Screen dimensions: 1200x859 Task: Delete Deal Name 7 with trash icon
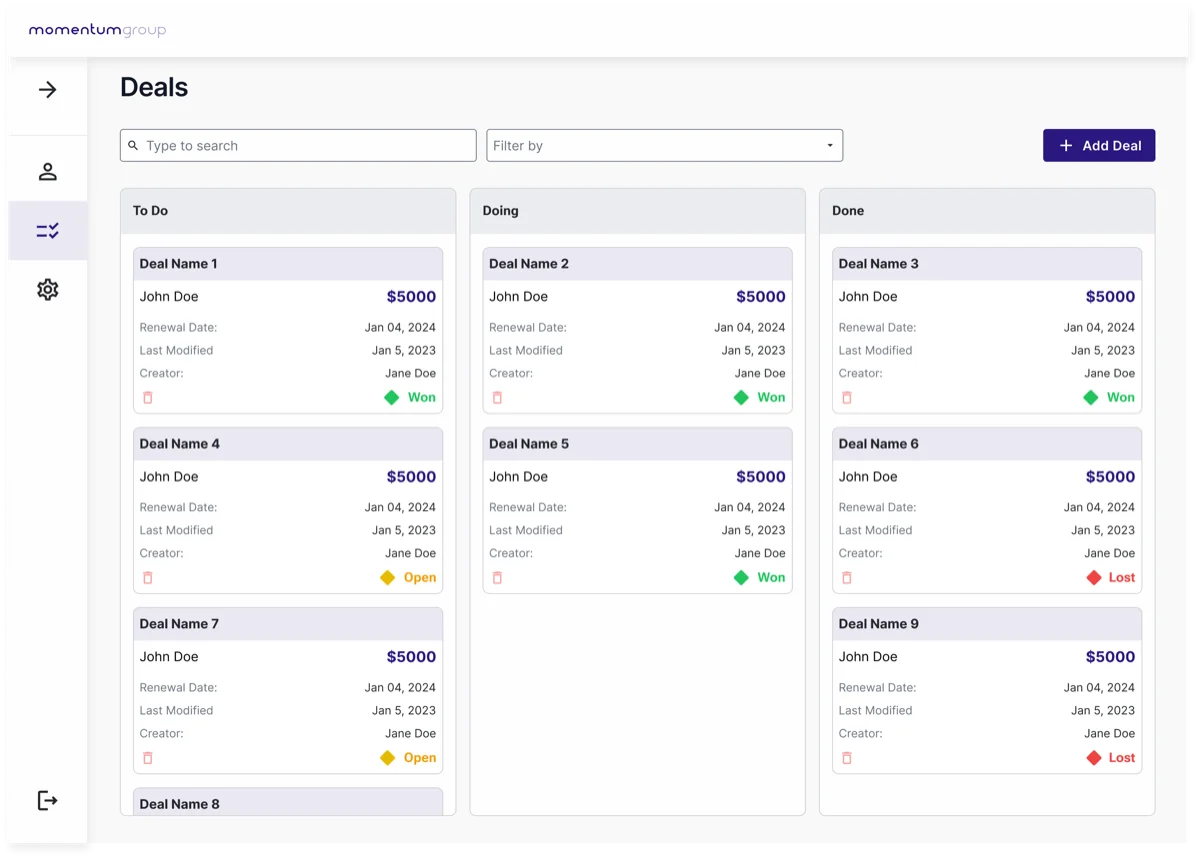pyautogui.click(x=148, y=758)
